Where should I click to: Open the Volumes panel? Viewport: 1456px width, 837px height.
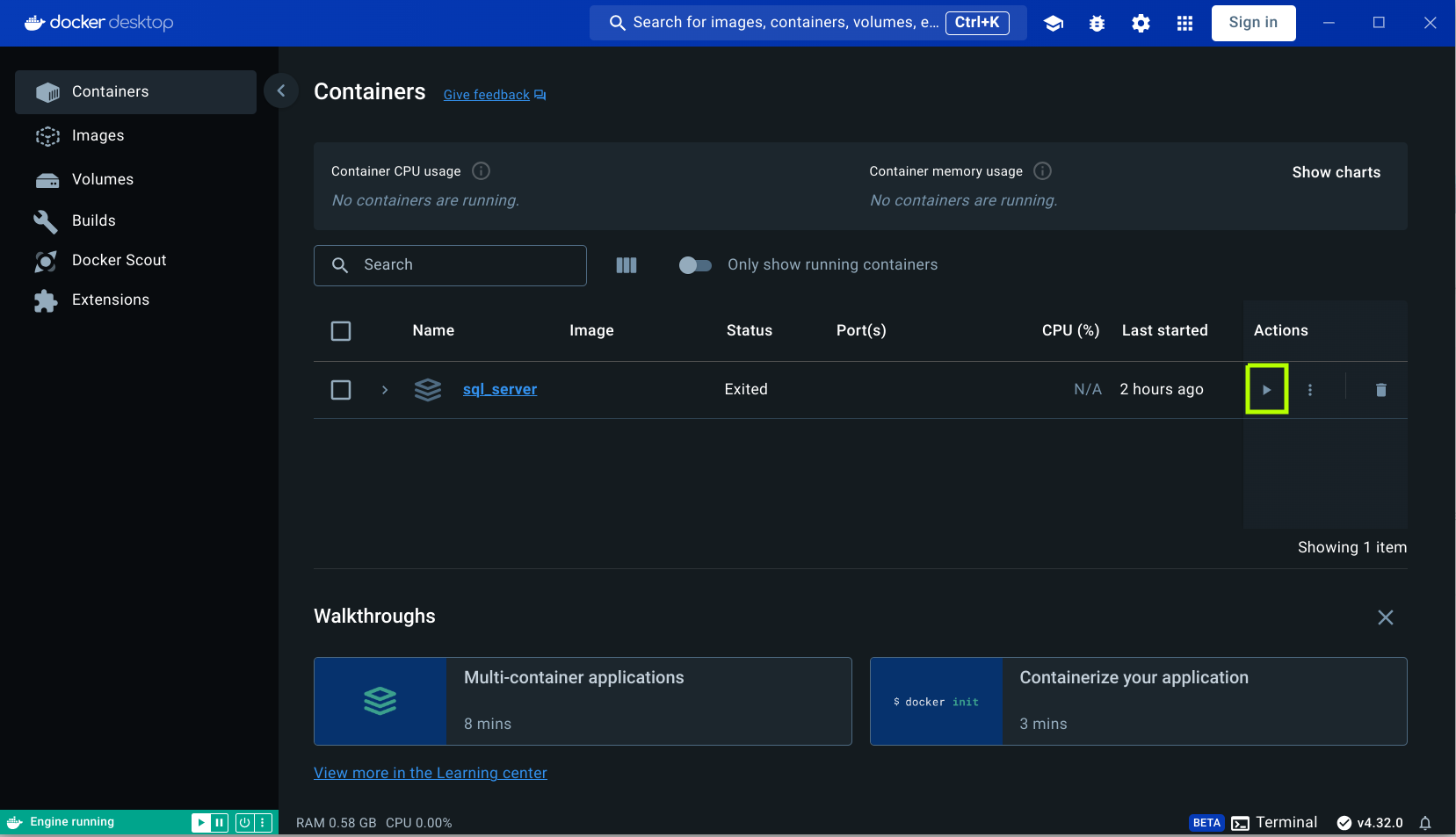point(103,179)
